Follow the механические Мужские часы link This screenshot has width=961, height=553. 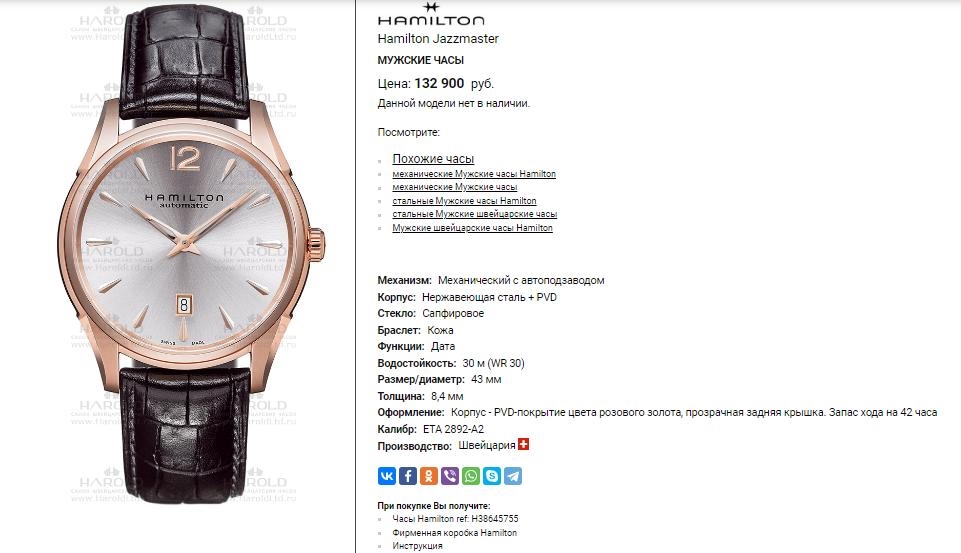coord(455,187)
